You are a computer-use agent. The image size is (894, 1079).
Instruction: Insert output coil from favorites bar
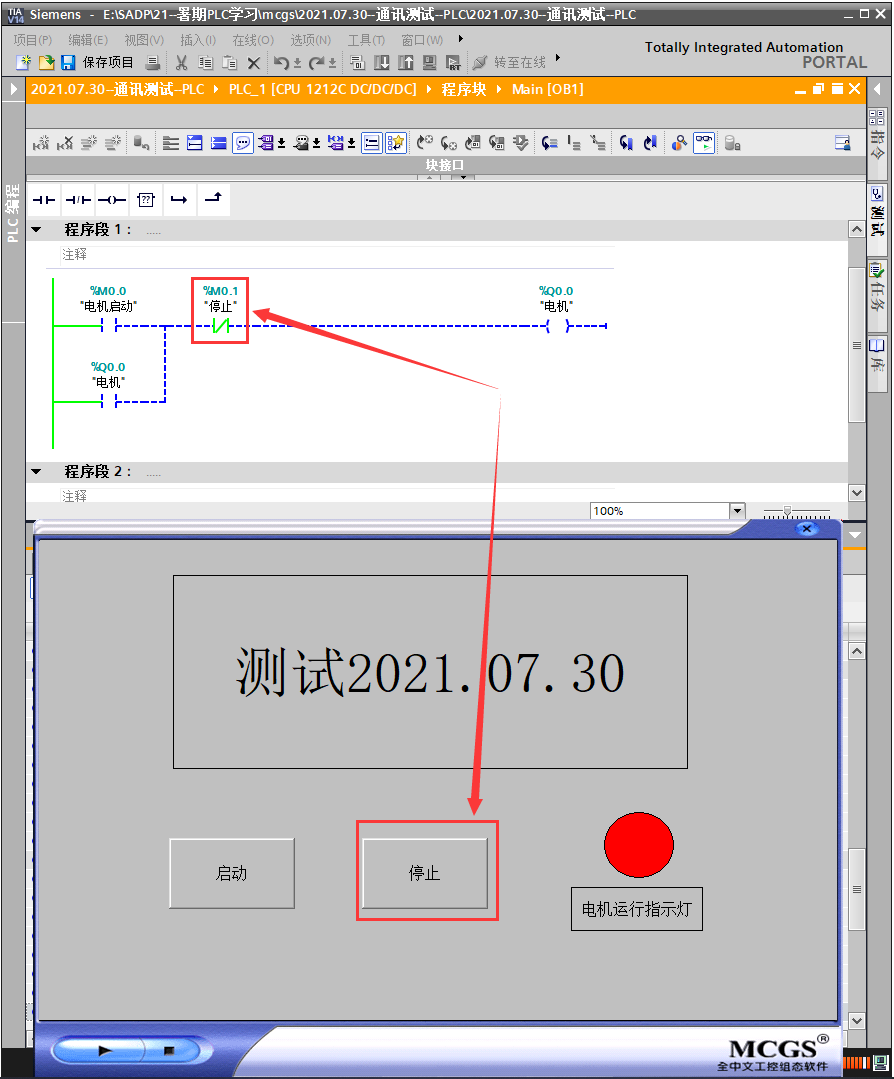111,200
